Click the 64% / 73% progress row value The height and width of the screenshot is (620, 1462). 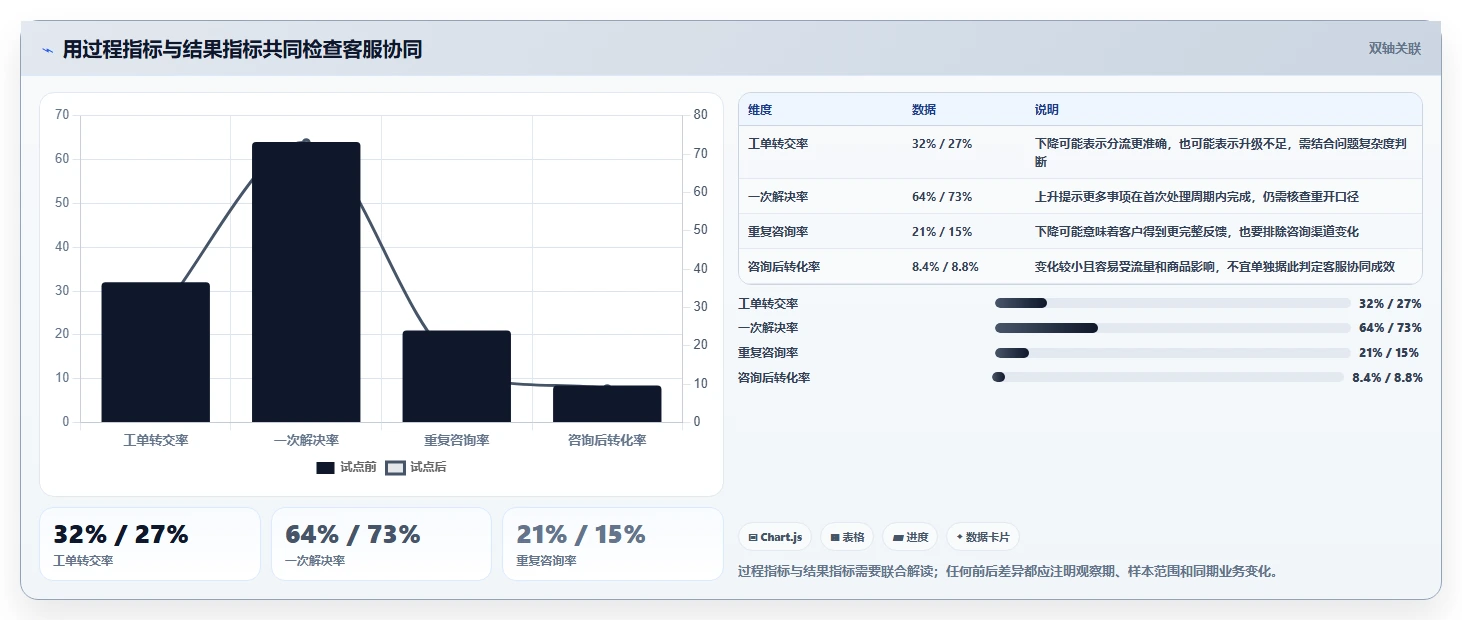tap(1390, 328)
